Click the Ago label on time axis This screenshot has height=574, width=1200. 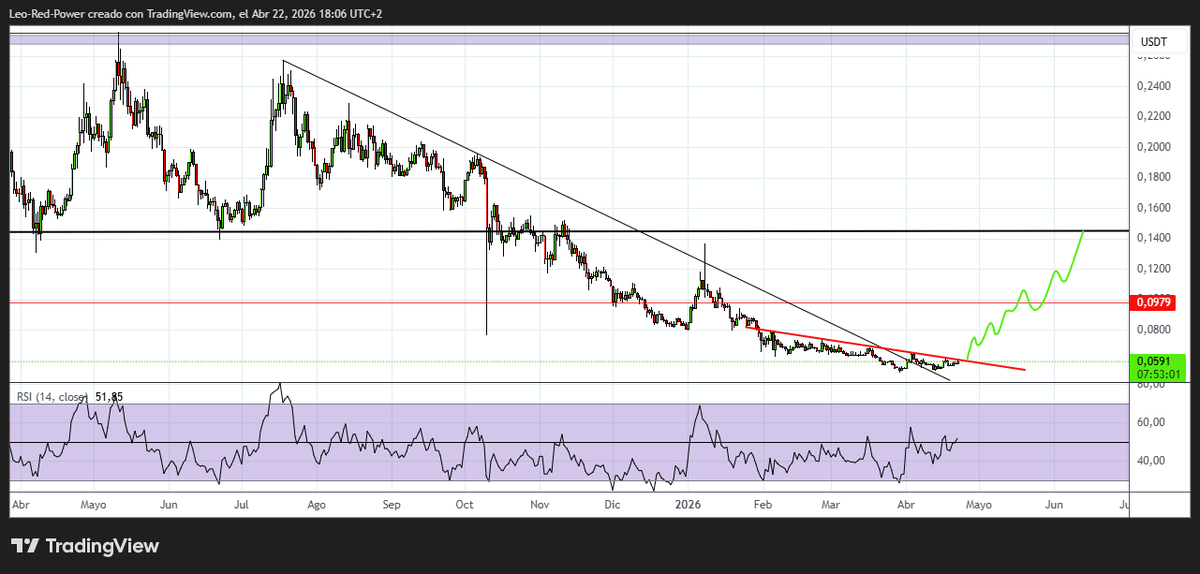[x=317, y=506]
